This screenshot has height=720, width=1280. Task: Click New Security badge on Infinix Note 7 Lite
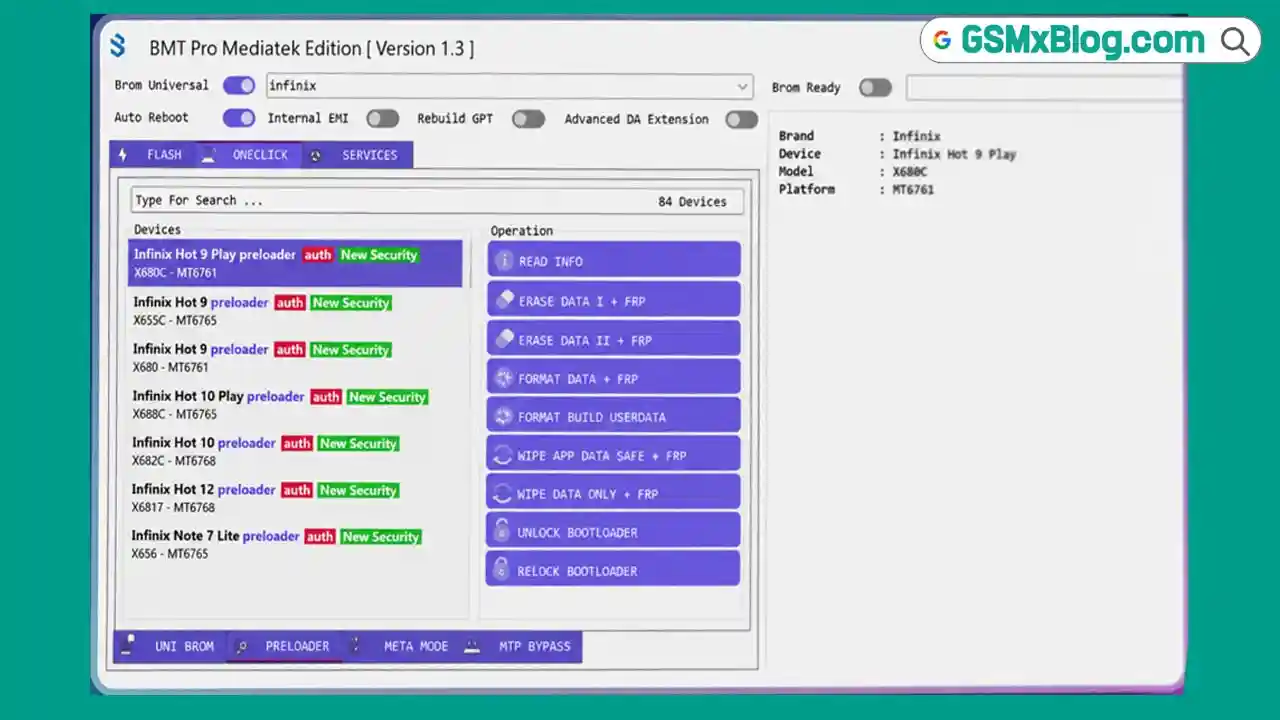[x=380, y=537]
